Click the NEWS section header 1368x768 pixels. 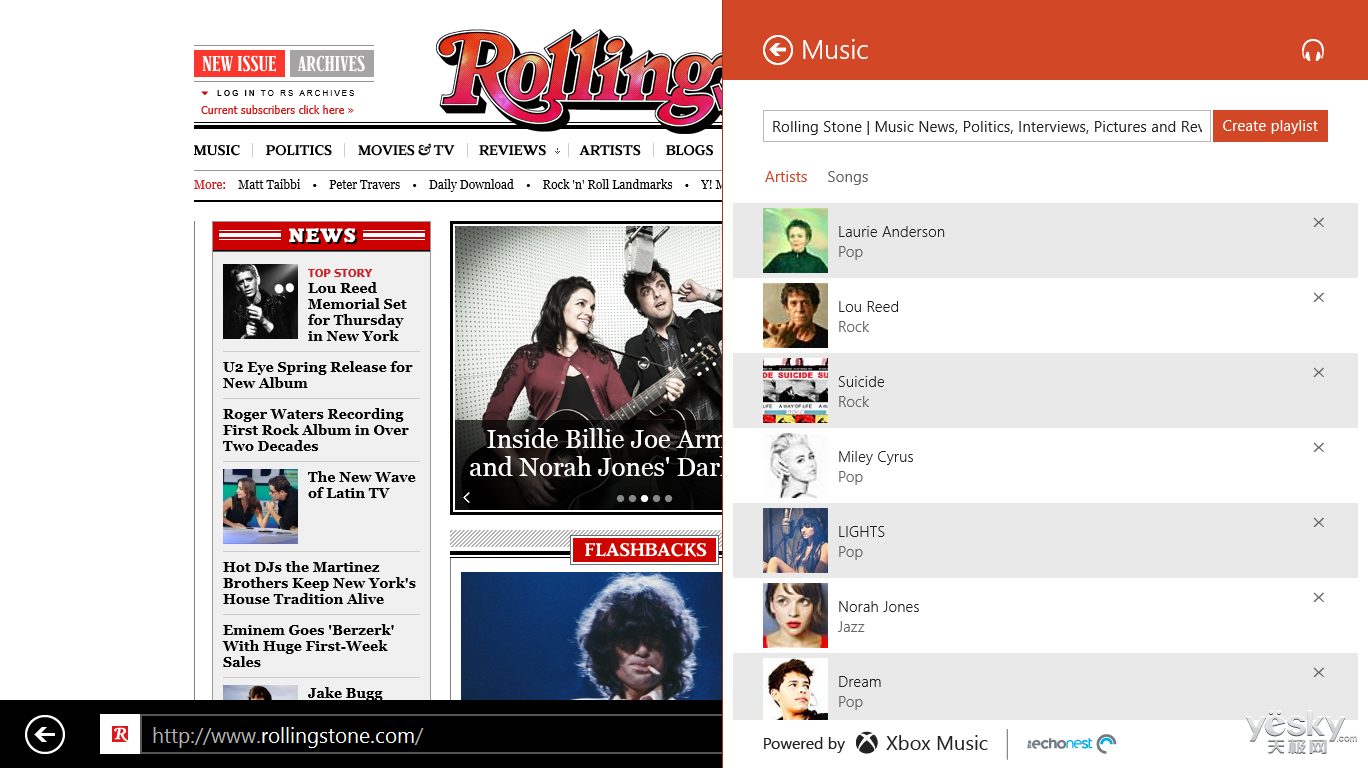(322, 236)
